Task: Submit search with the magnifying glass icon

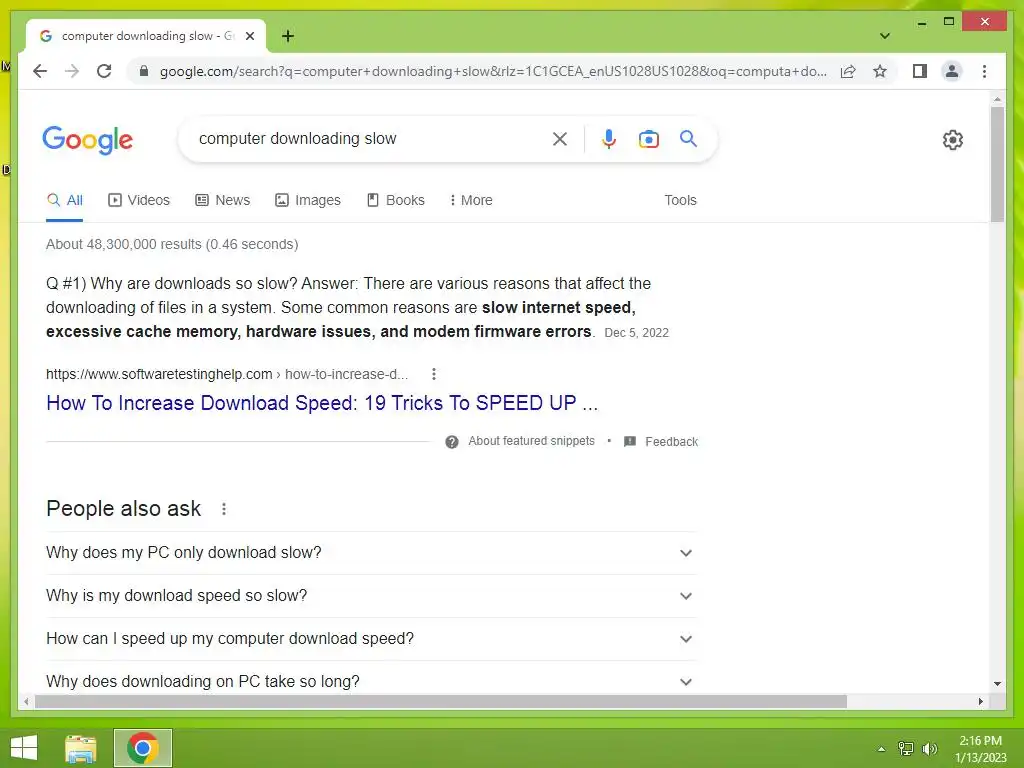Action: [x=688, y=138]
